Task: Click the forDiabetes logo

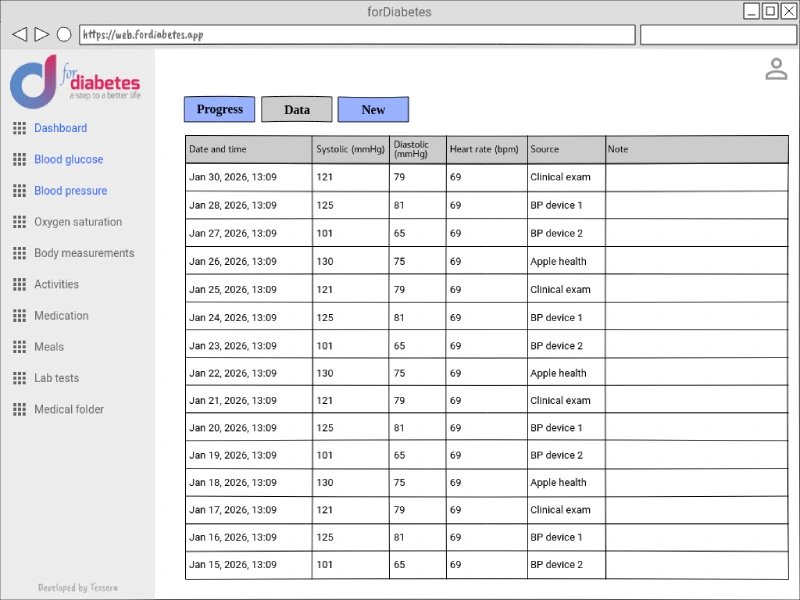Action: tap(75, 82)
